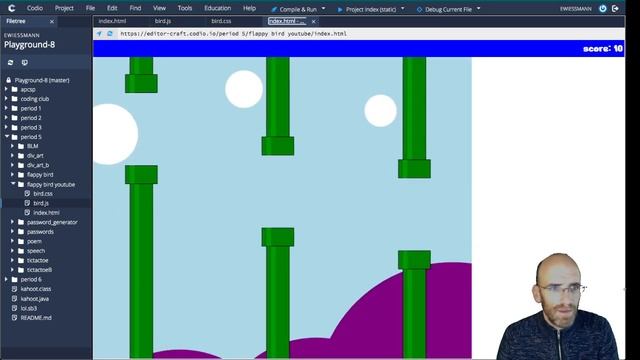640x360 pixels.
Task: Expand the speech folder
Action: click(12, 251)
